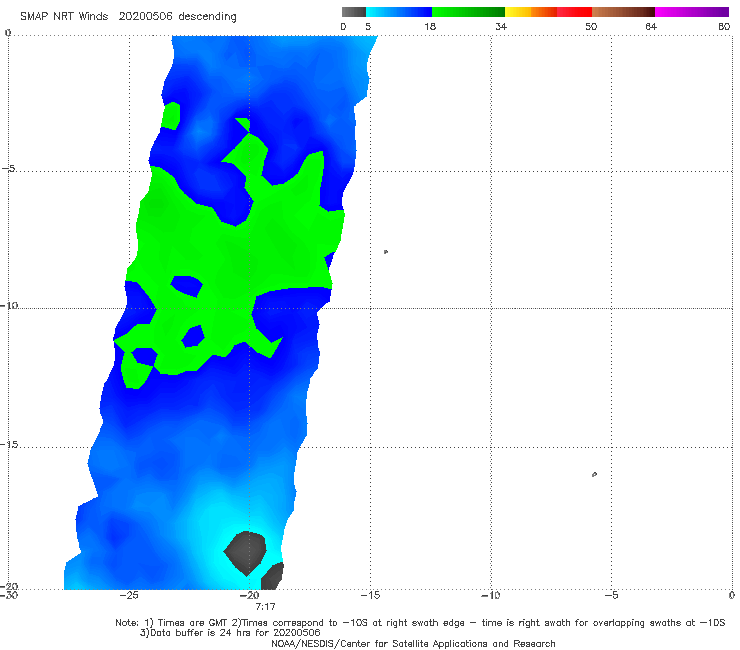Viewport: 740px width, 650px height.
Task: Click the "-15" longitude label on the horizontal axis
Action: coord(370,595)
